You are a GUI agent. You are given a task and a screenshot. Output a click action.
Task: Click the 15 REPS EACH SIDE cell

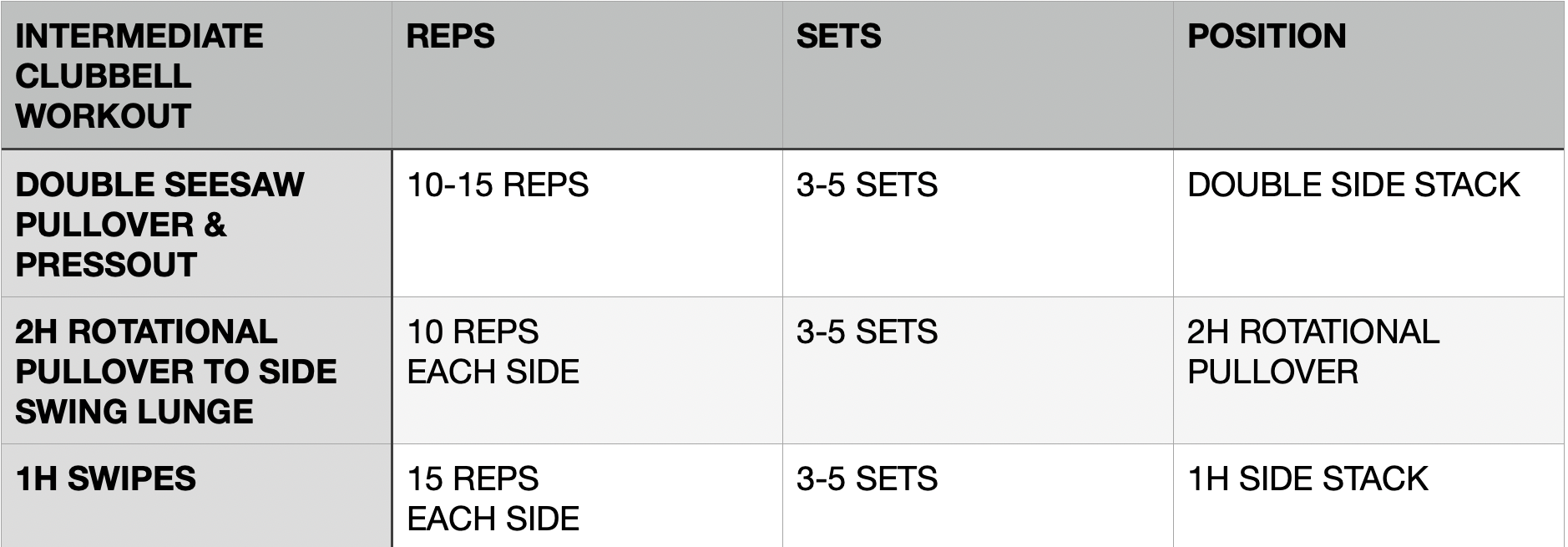[x=587, y=496]
